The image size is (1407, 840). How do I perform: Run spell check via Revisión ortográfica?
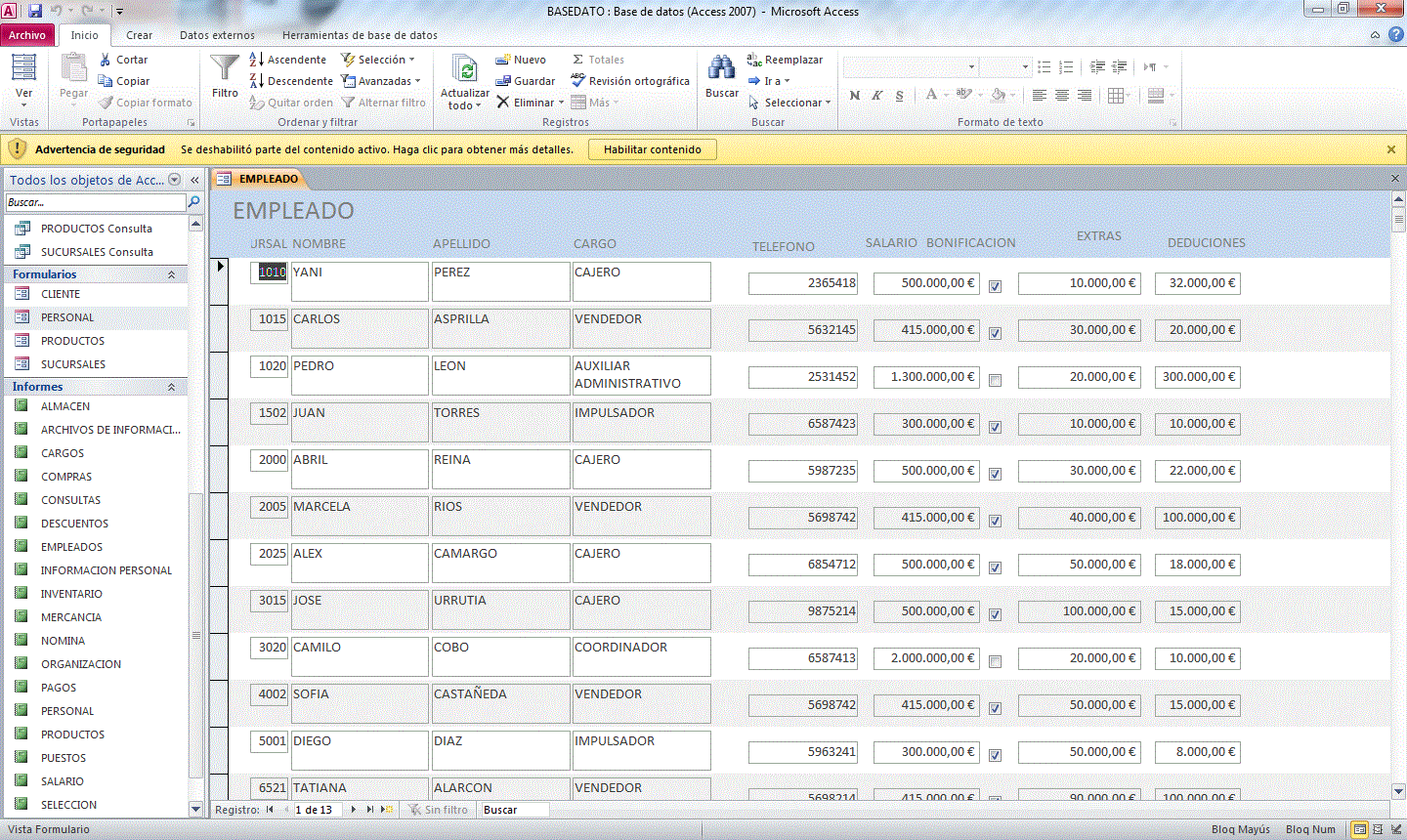[630, 80]
